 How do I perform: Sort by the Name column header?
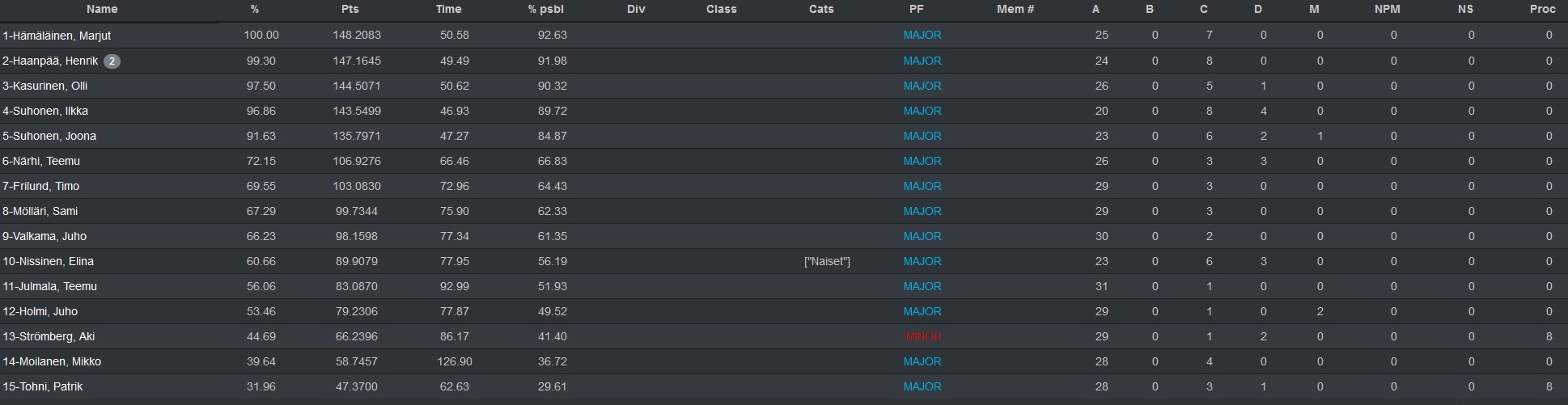(x=102, y=10)
